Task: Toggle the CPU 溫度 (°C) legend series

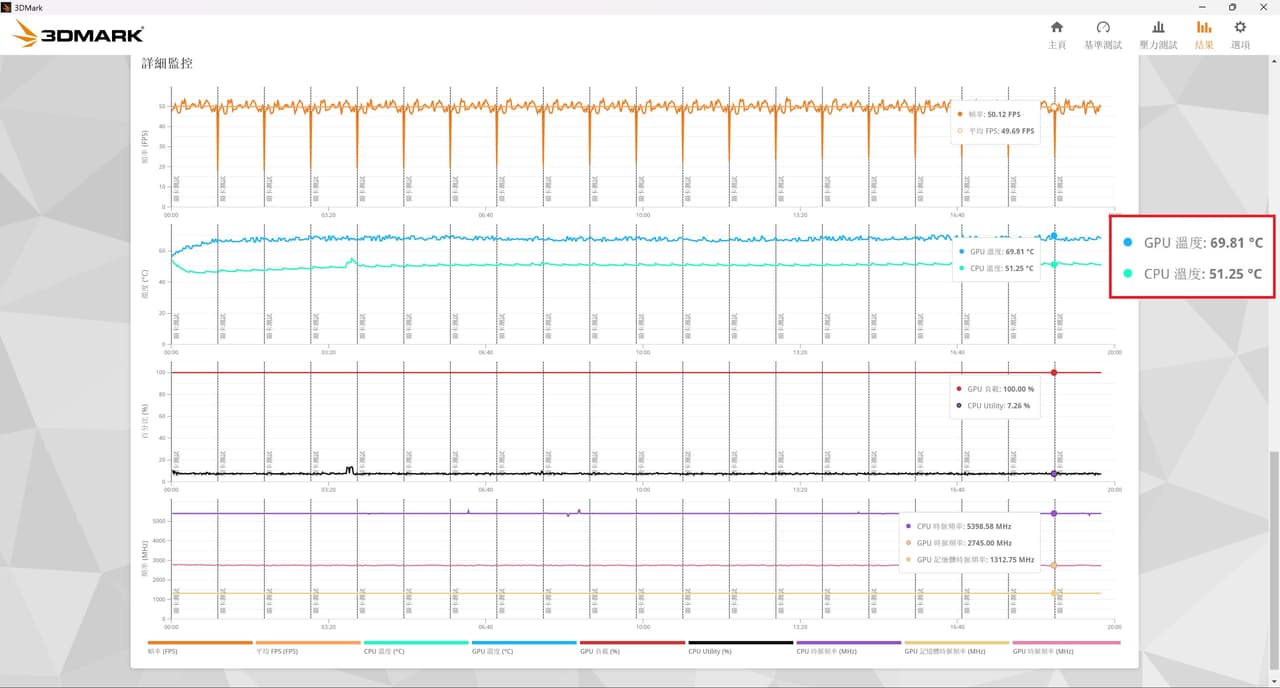Action: coord(415,646)
